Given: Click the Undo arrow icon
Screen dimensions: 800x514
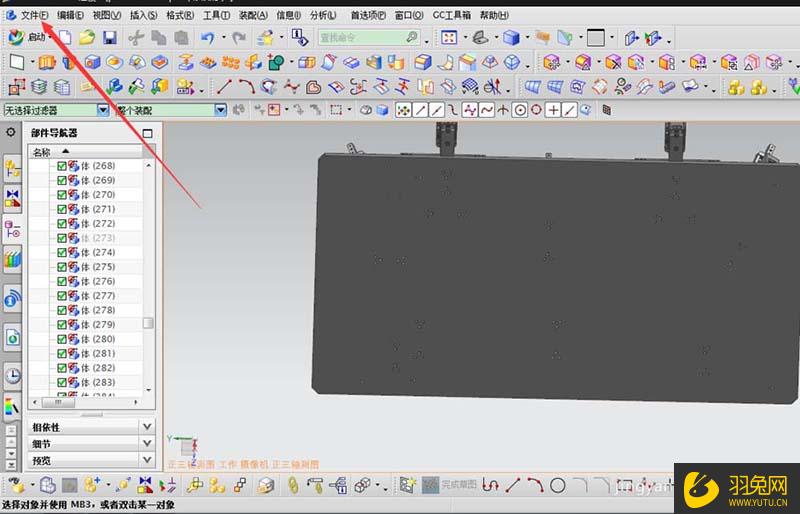Looking at the screenshot, I should (206, 37).
